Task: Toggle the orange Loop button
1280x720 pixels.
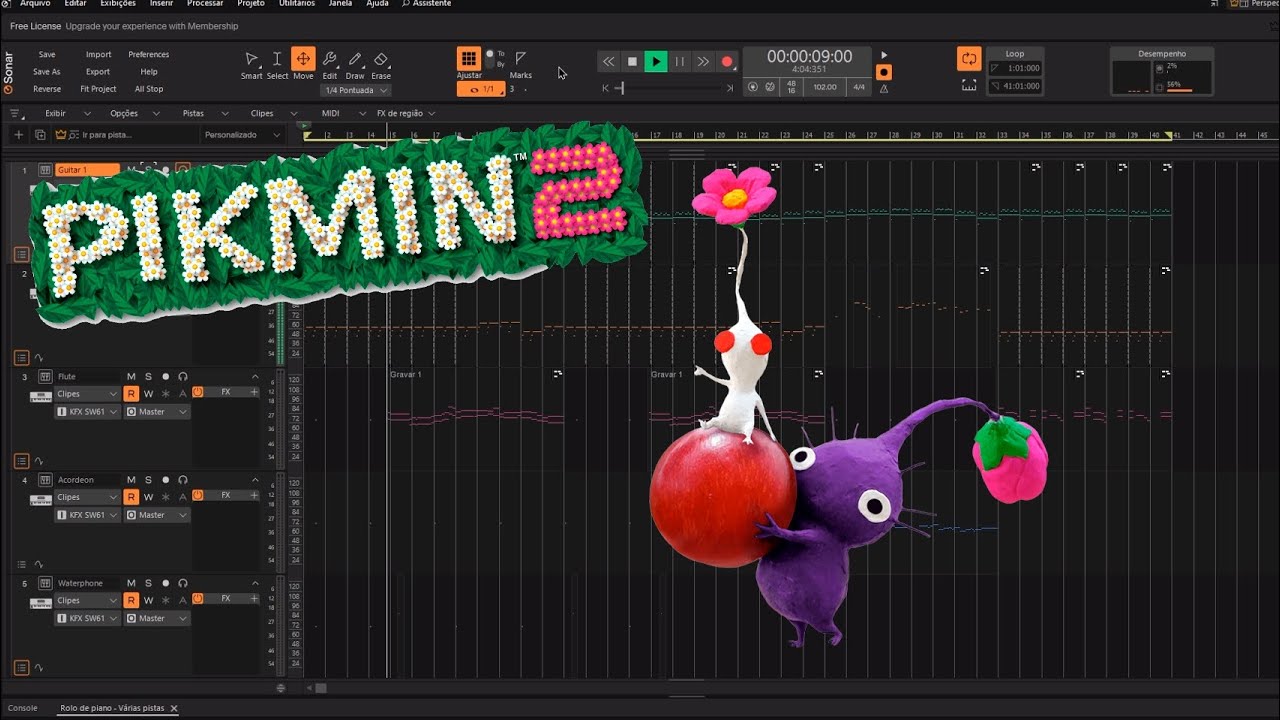Action: click(969, 59)
